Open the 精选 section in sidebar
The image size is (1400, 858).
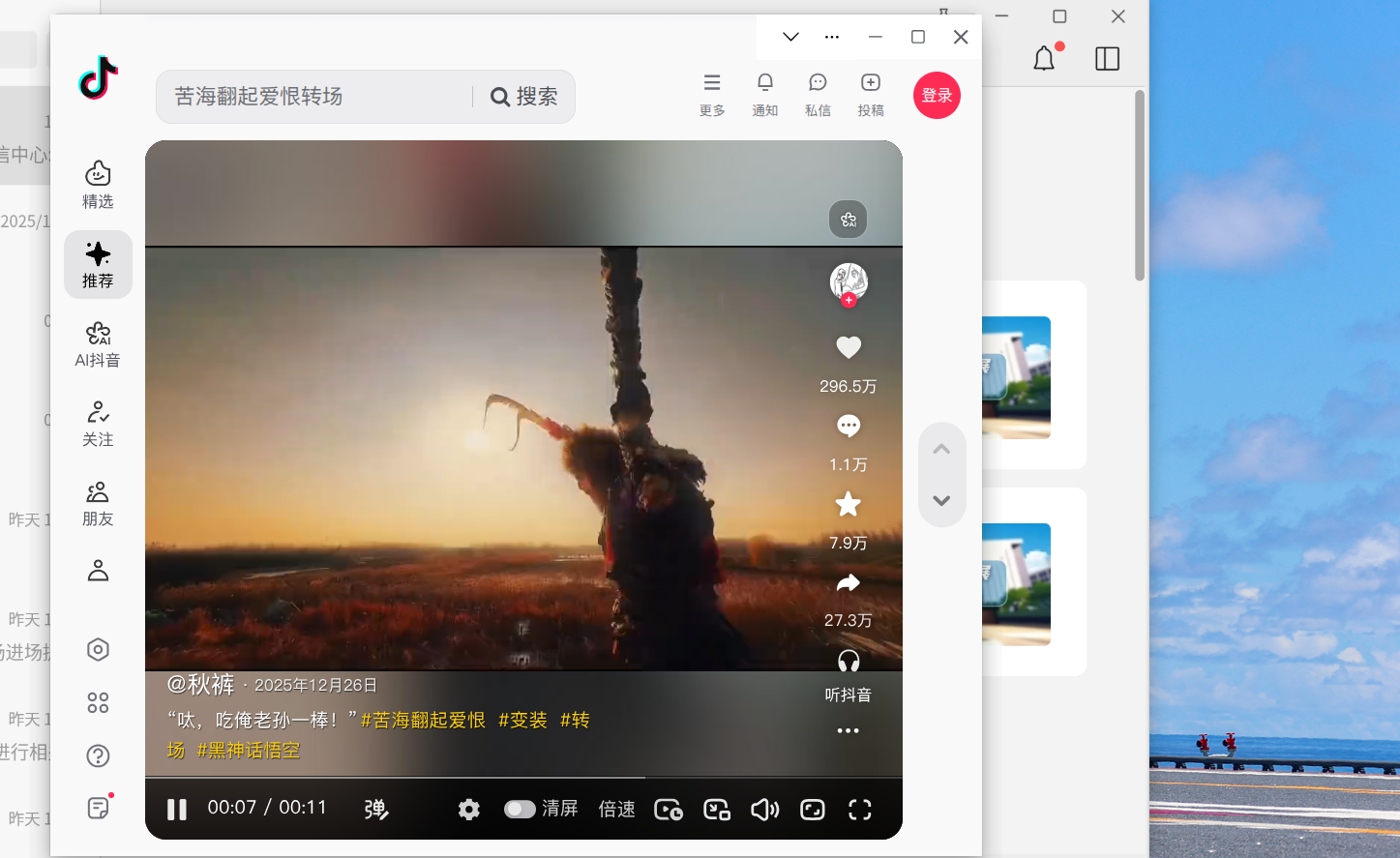[x=98, y=185]
